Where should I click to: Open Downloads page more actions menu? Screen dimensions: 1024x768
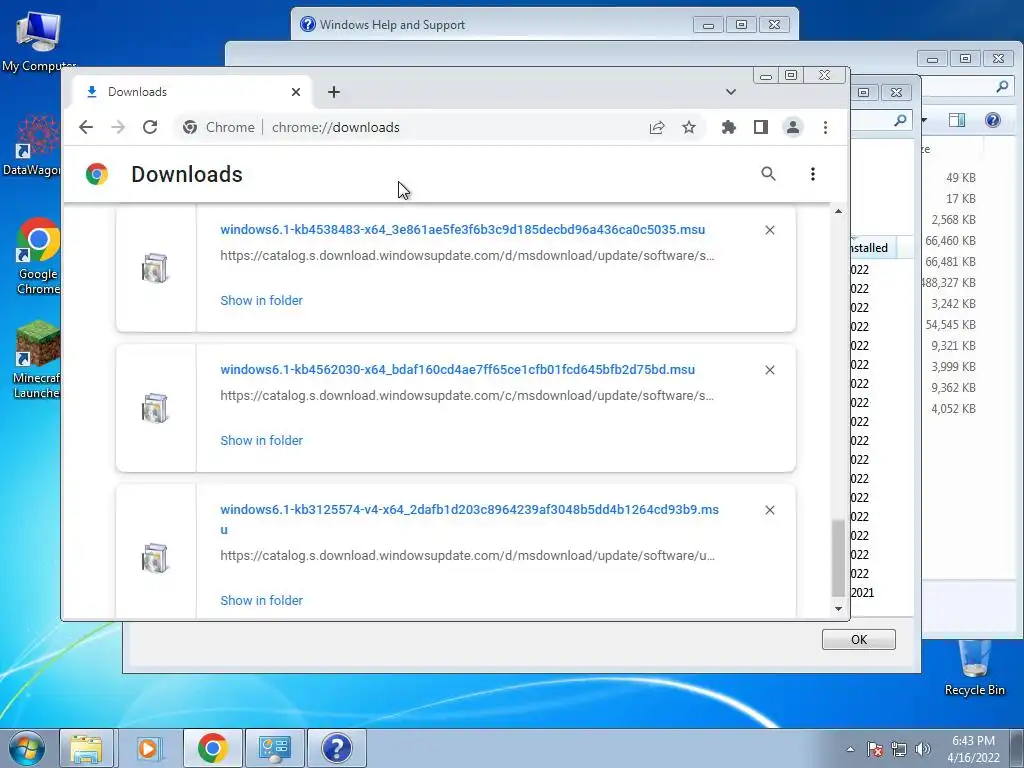pyautogui.click(x=813, y=174)
